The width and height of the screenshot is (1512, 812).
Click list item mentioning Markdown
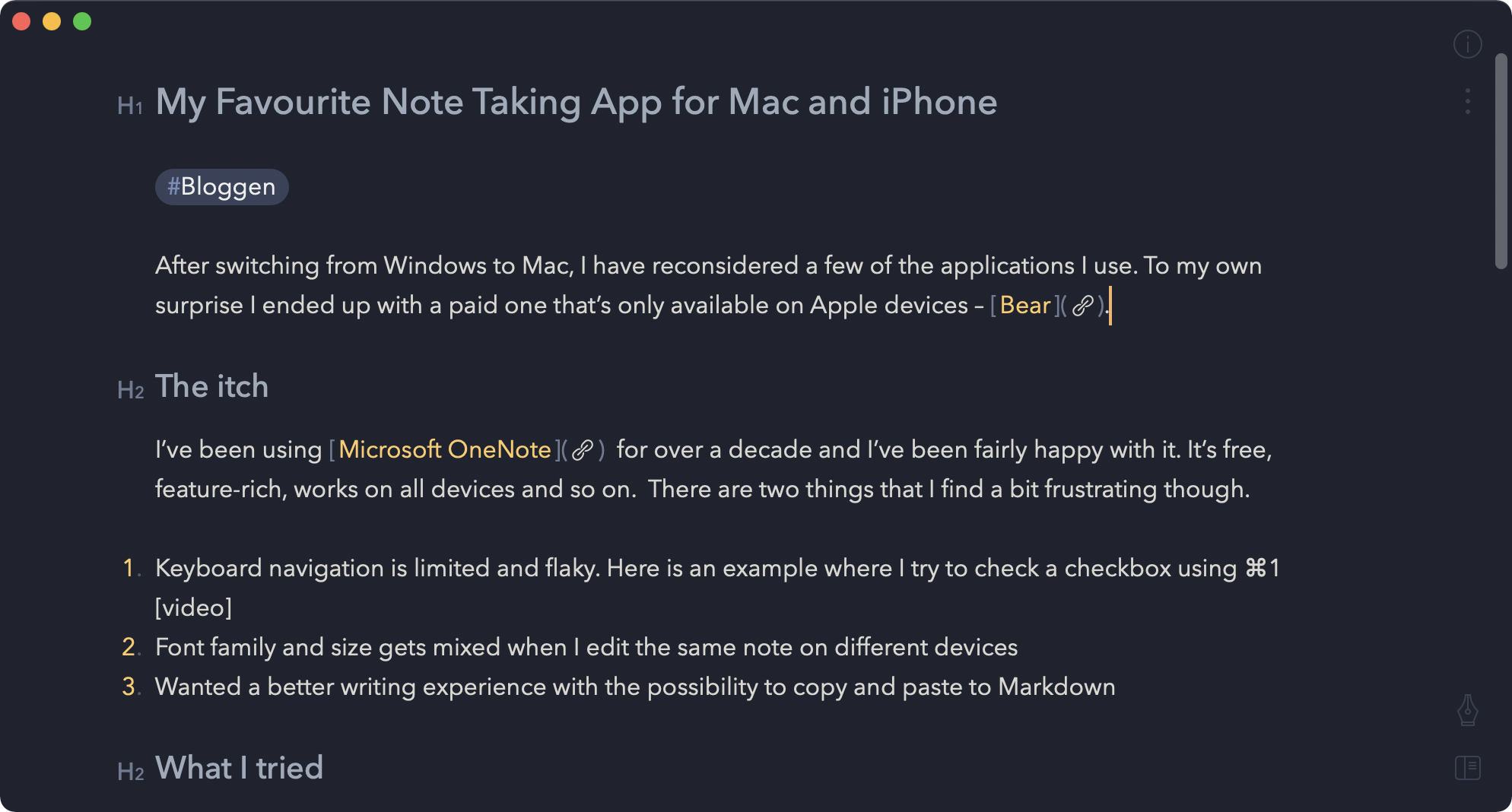[x=634, y=687]
